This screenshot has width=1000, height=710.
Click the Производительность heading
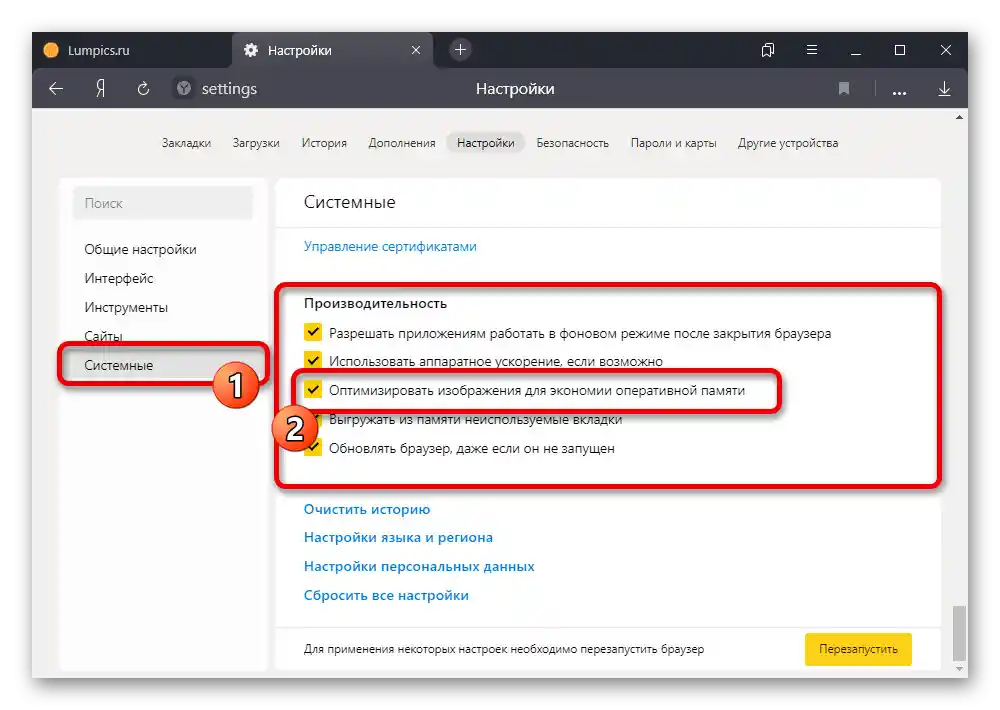click(375, 304)
